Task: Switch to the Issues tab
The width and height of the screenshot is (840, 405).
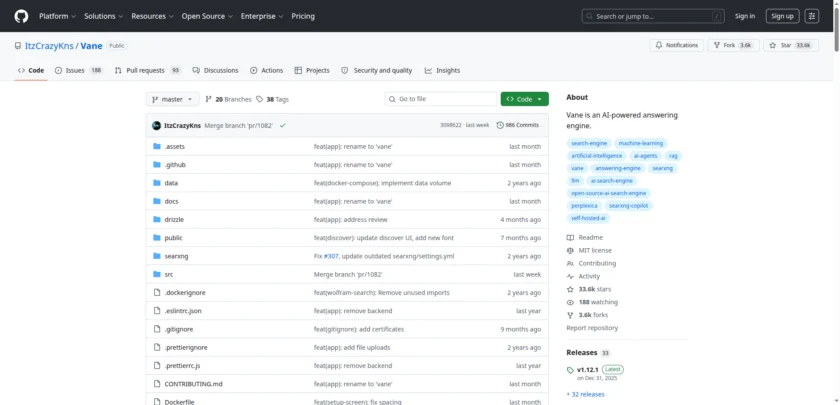Action: (x=78, y=71)
